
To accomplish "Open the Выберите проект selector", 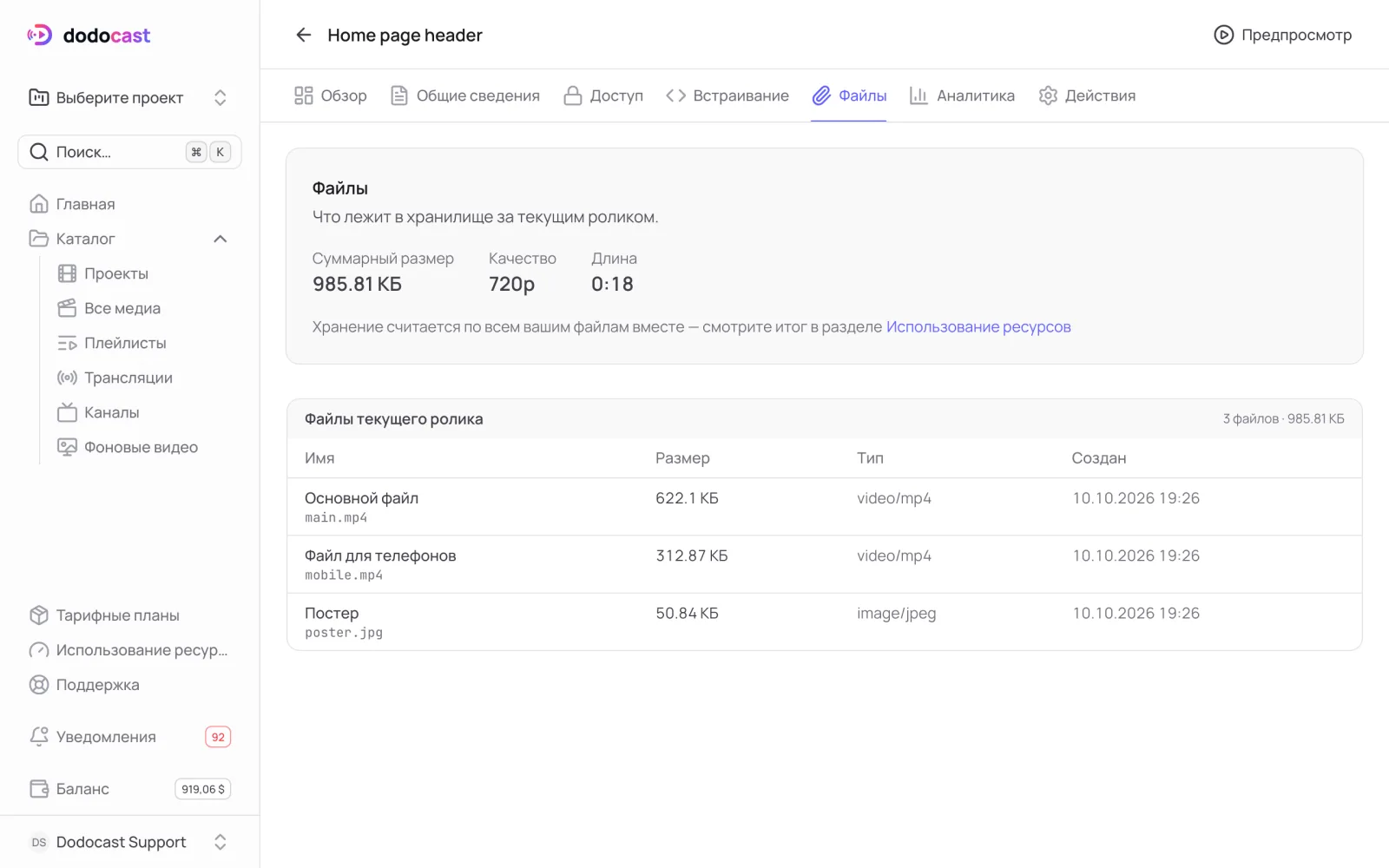I will (x=129, y=97).
